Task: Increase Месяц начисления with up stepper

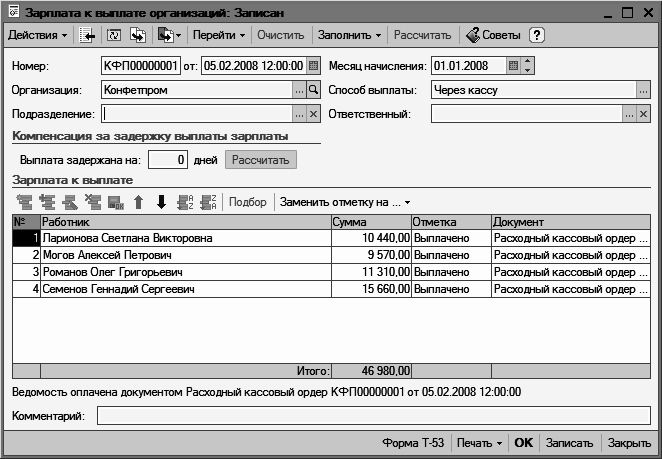Action: (x=528, y=62)
